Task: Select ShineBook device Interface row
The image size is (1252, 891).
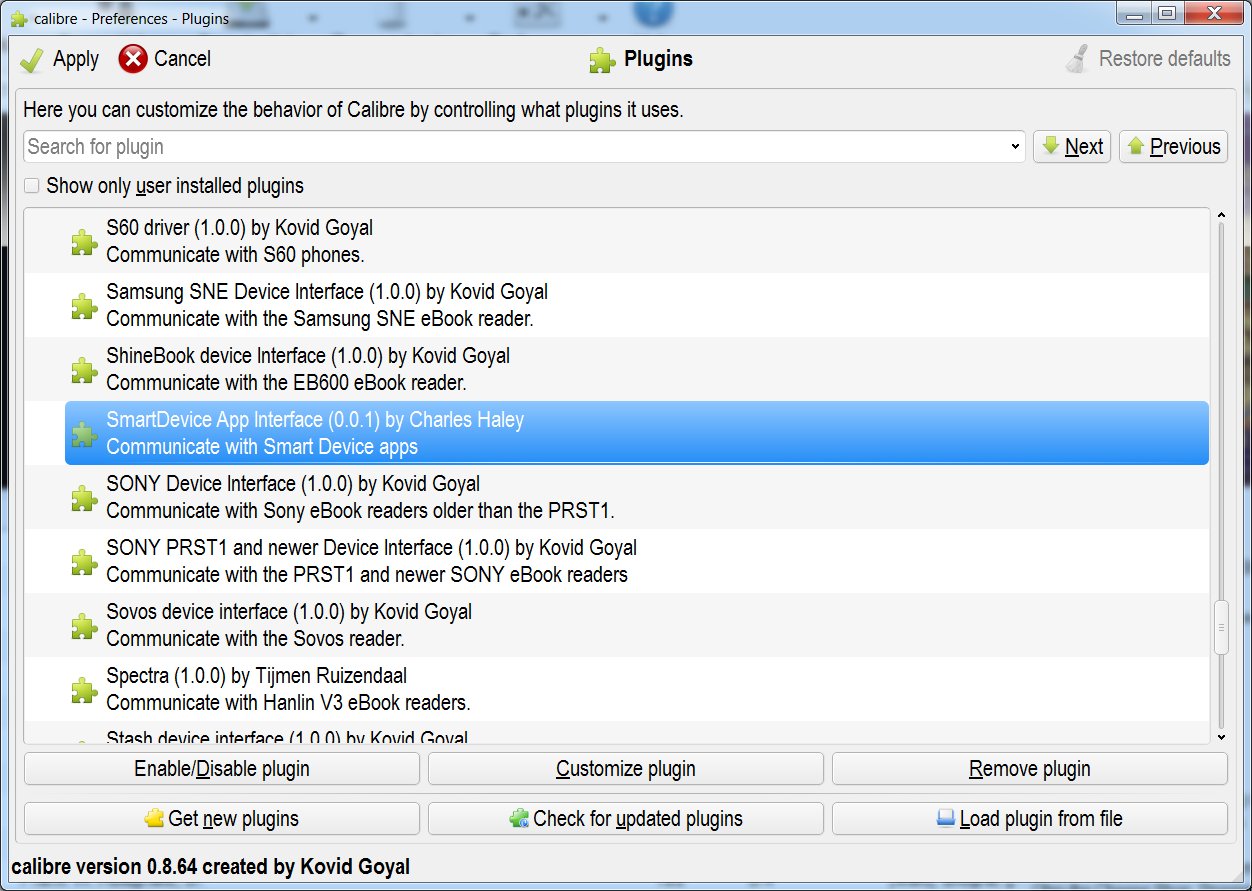Action: pos(637,369)
